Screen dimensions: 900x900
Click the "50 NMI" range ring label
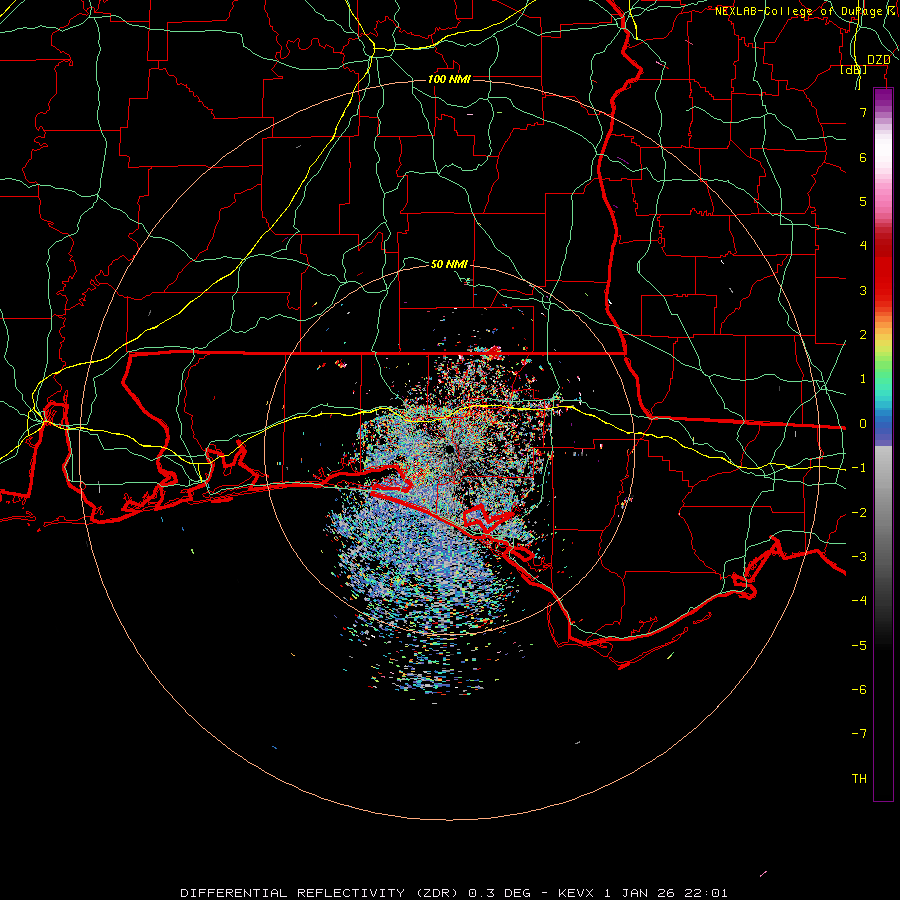[x=449, y=264]
